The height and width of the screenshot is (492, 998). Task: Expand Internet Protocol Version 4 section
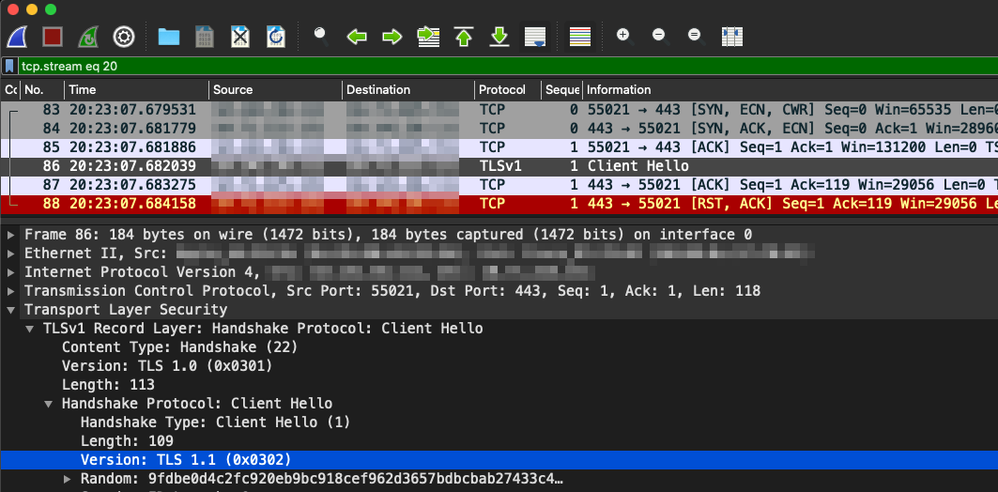10,272
